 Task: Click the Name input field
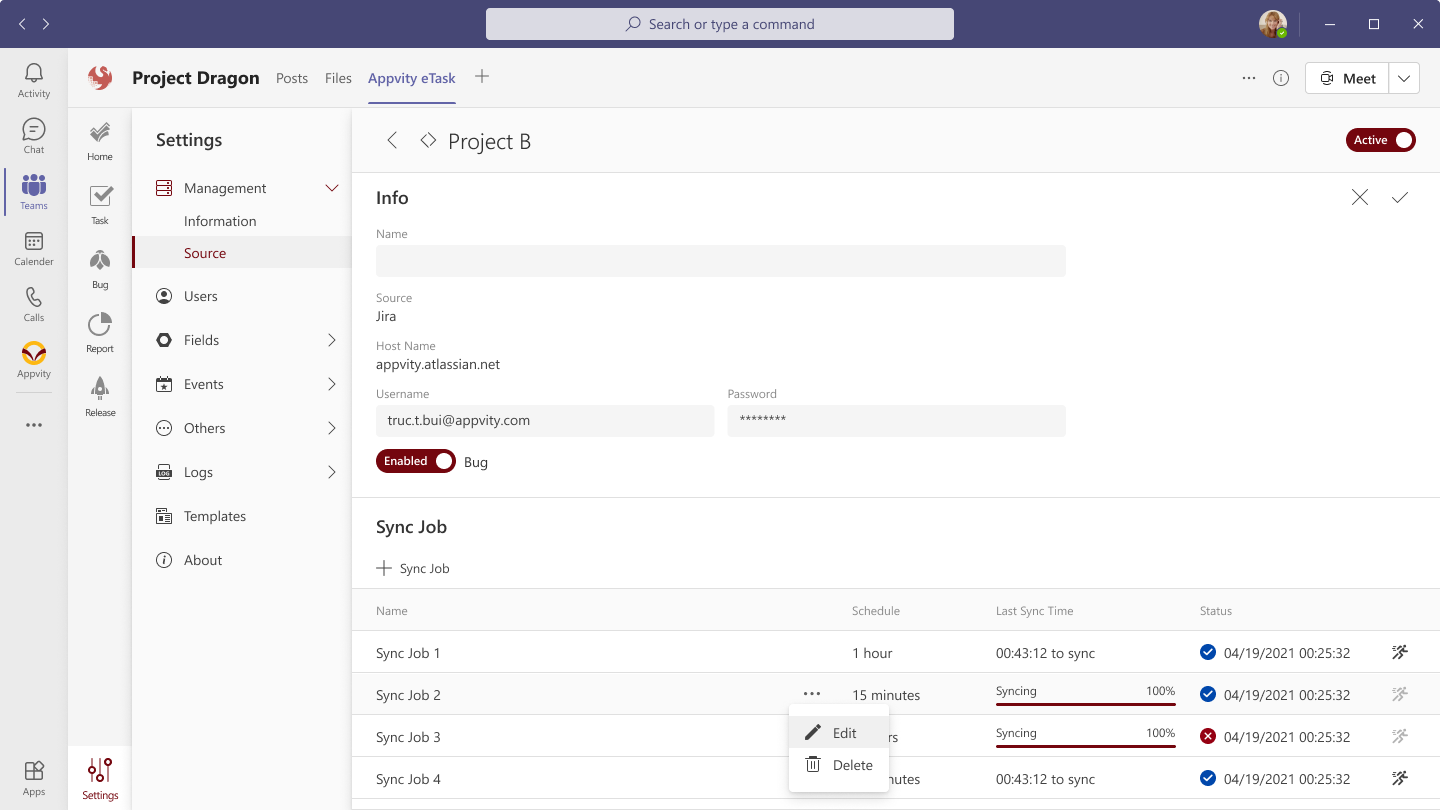point(720,261)
